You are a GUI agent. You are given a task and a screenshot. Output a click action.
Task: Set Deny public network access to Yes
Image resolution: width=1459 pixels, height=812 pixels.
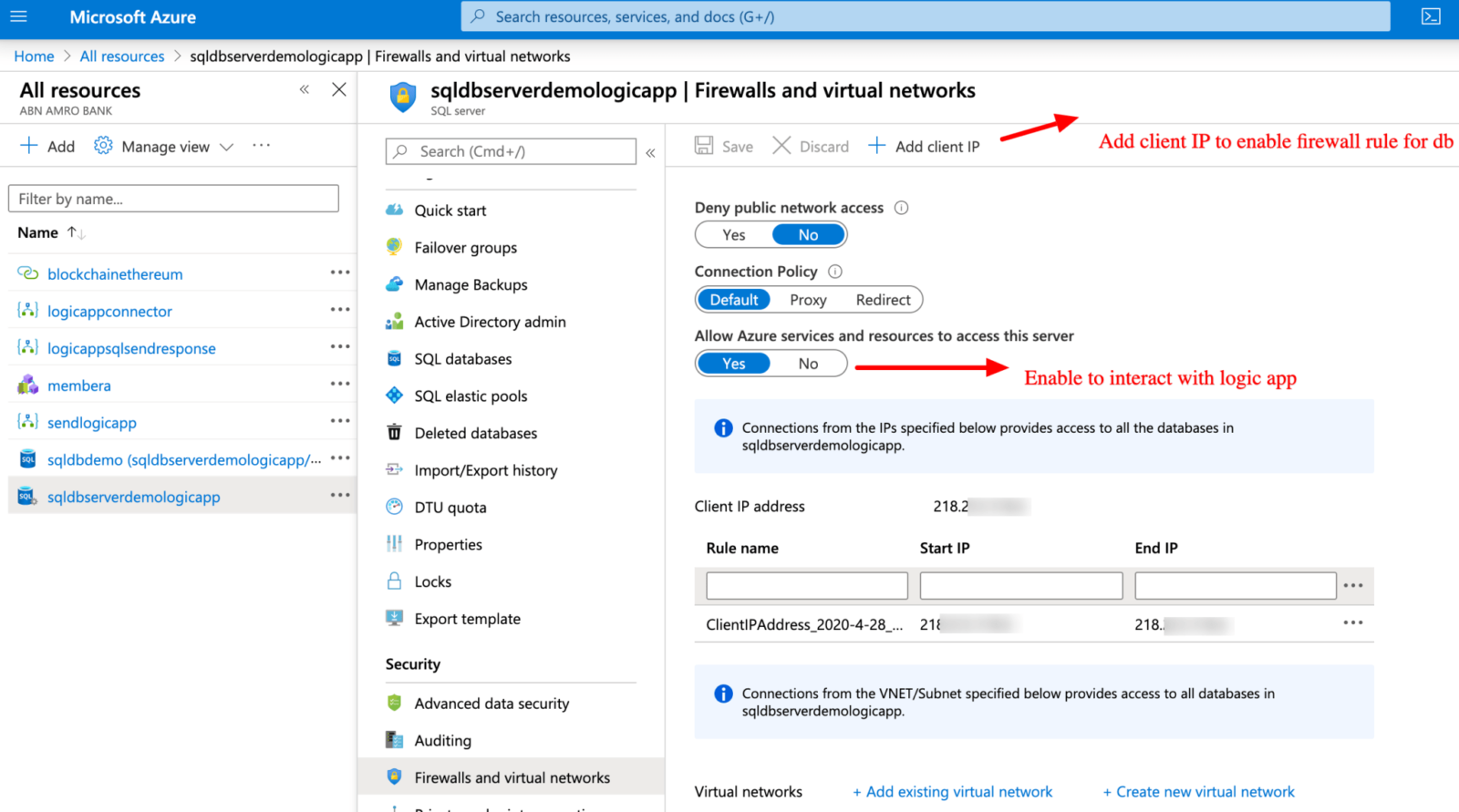(734, 235)
